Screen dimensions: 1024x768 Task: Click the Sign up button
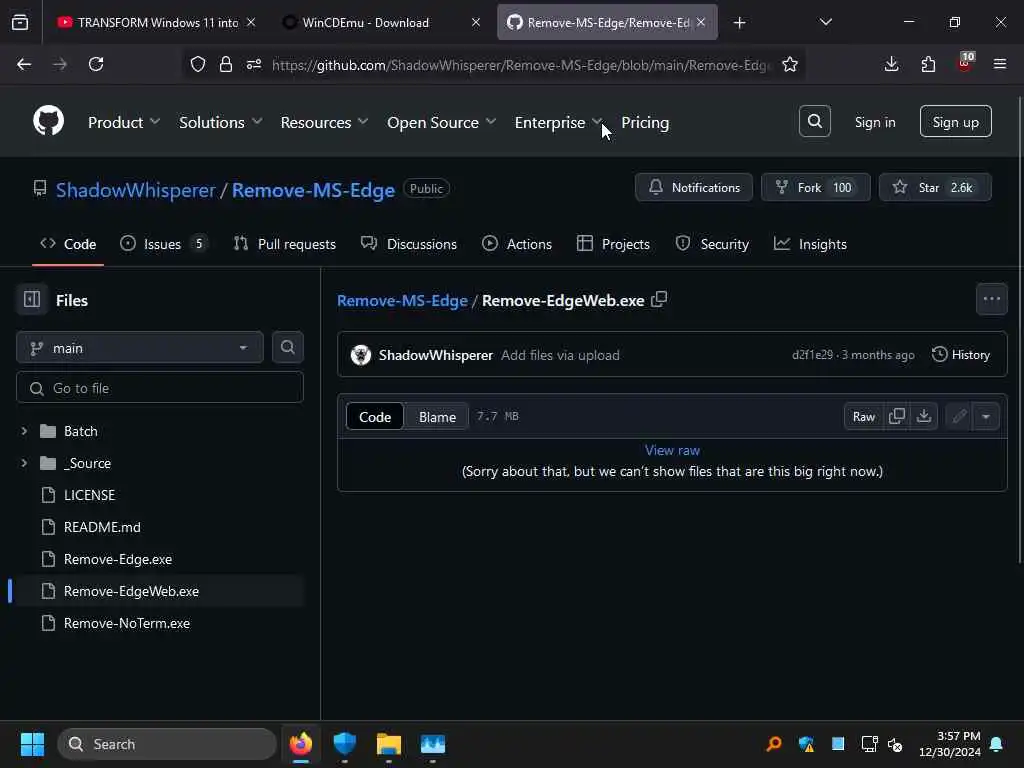(x=955, y=121)
